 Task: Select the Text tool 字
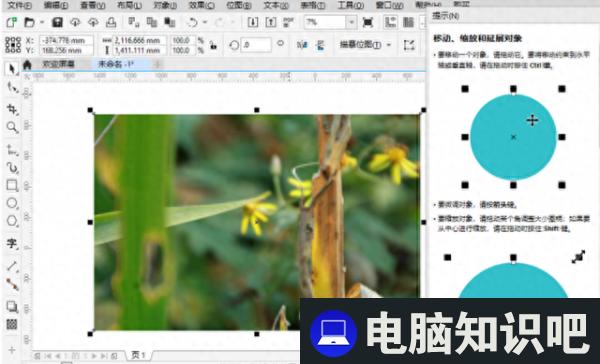(x=12, y=243)
